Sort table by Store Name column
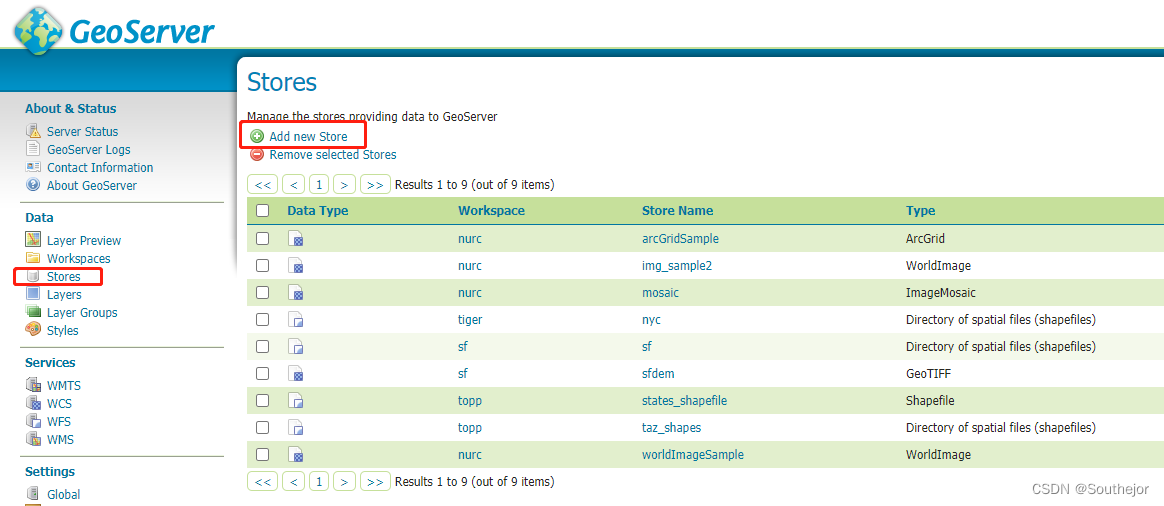The width and height of the screenshot is (1164, 506). (x=677, y=211)
